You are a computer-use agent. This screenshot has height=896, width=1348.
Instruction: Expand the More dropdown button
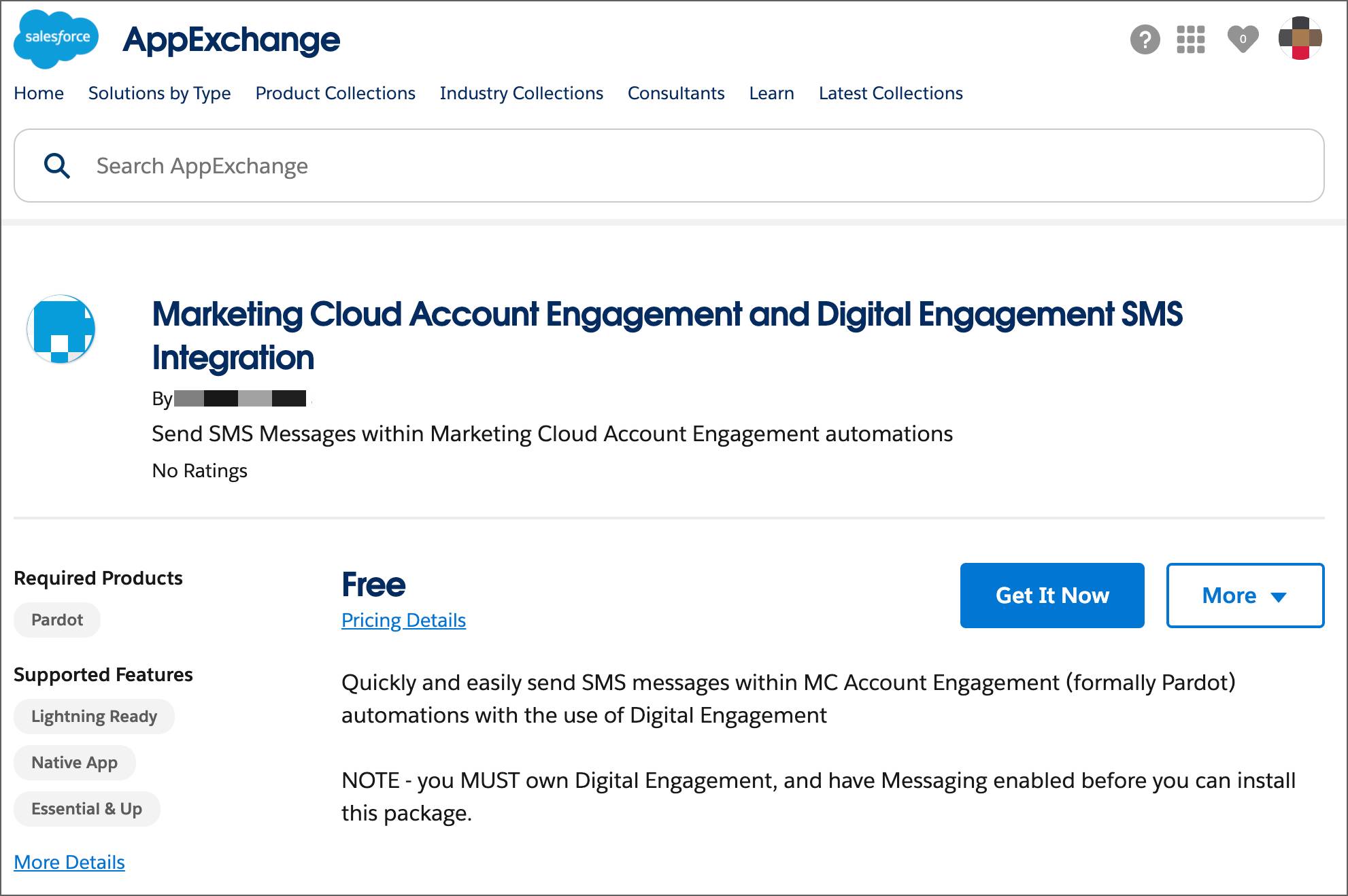coord(1244,595)
